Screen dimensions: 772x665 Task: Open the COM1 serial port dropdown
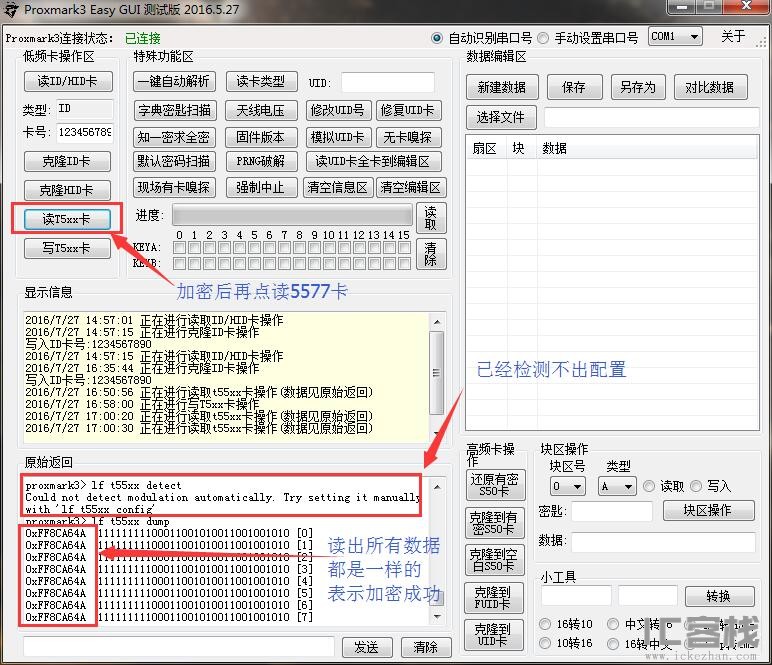click(x=675, y=36)
